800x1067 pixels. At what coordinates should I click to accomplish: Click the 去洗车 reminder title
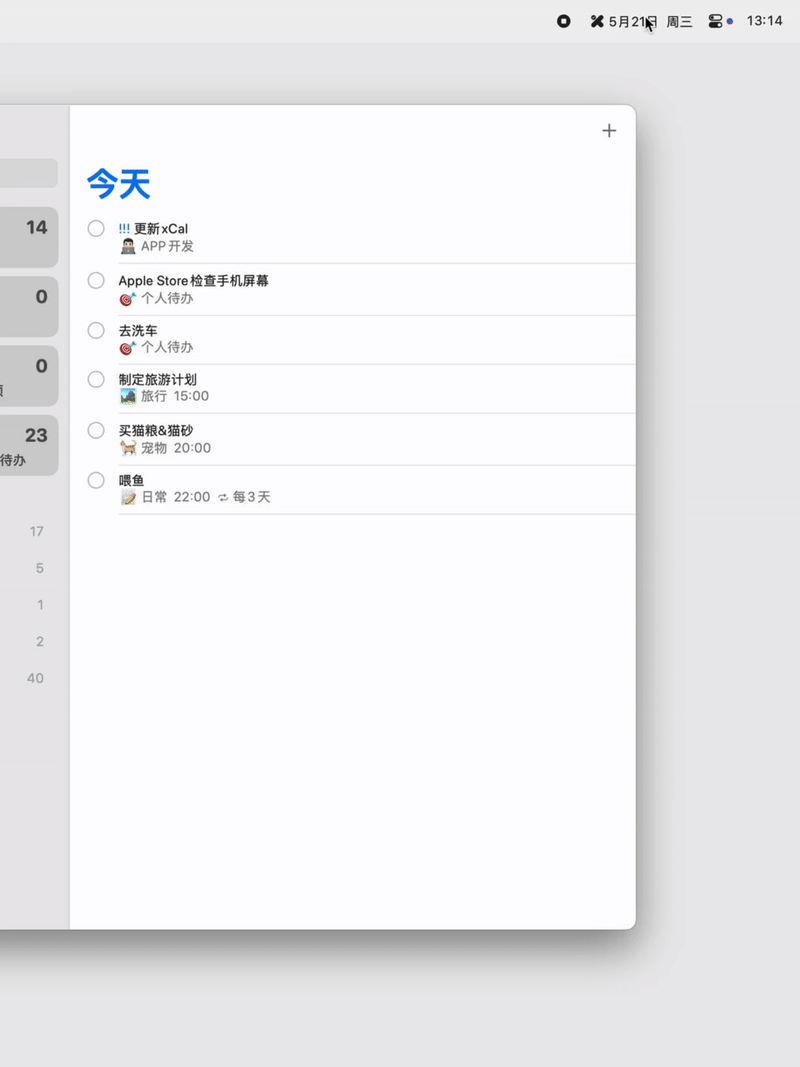coord(138,331)
